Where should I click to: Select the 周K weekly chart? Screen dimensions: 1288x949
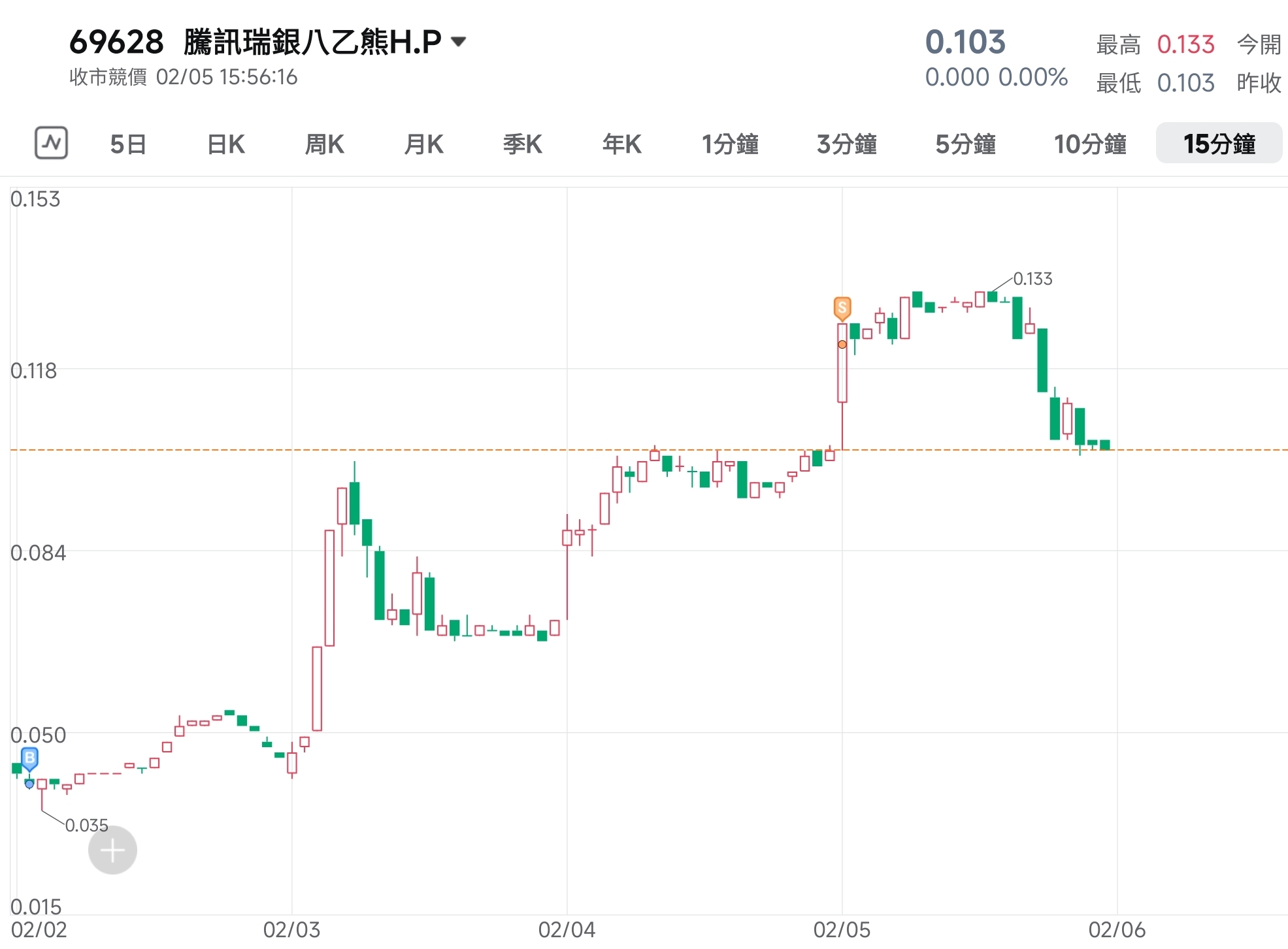tap(324, 144)
